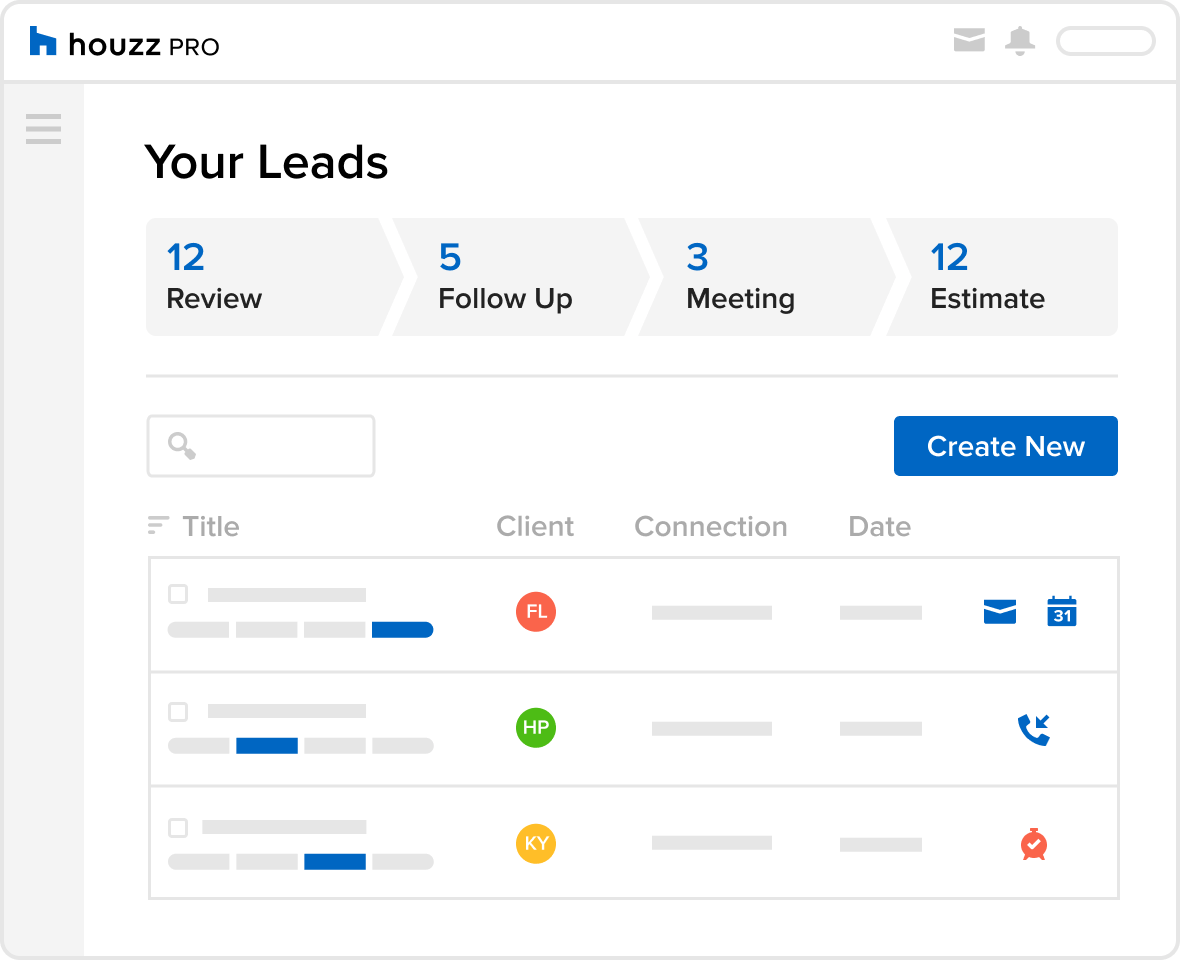Viewport: 1180px width, 960px height.
Task: Click the envelope icon in FL row
Action: [1000, 612]
